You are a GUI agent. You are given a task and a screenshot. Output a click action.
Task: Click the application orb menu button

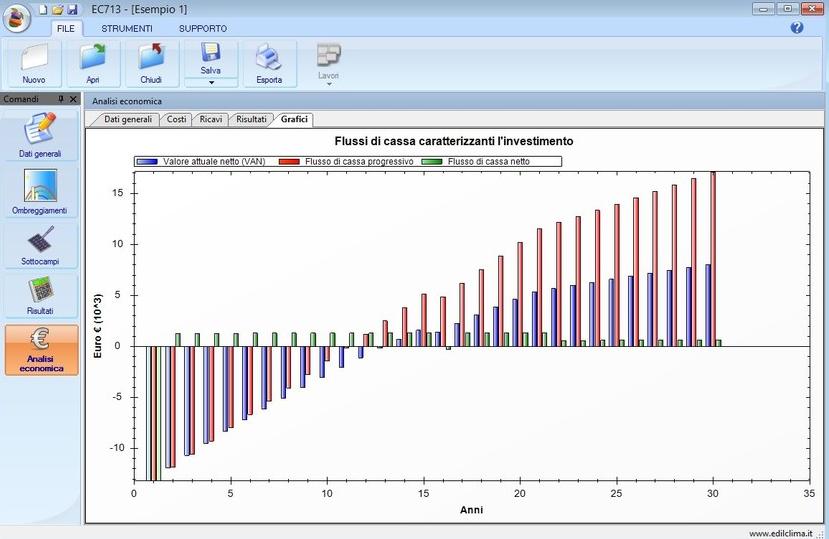pos(16,18)
